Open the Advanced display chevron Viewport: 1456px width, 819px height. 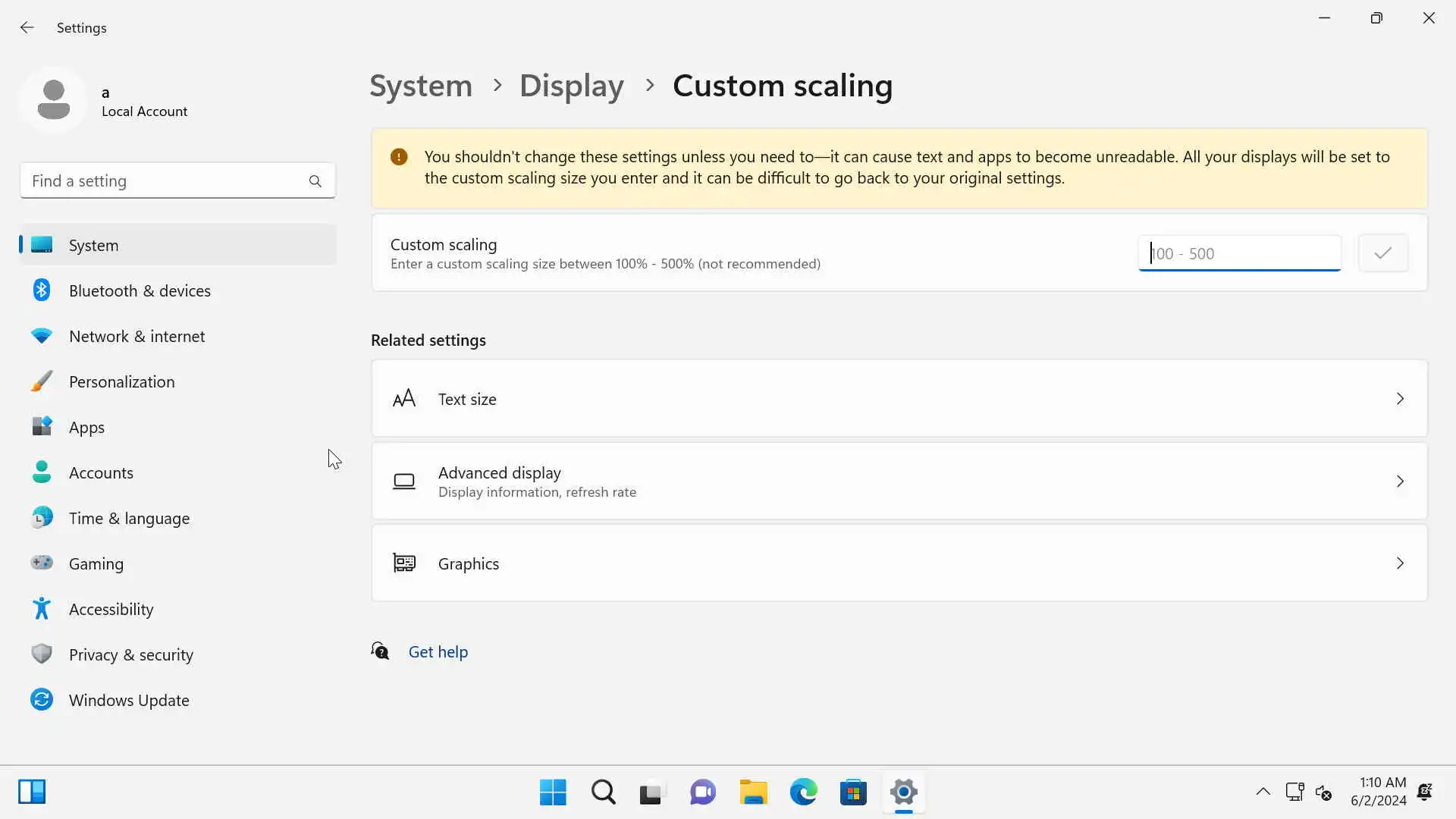1400,482
